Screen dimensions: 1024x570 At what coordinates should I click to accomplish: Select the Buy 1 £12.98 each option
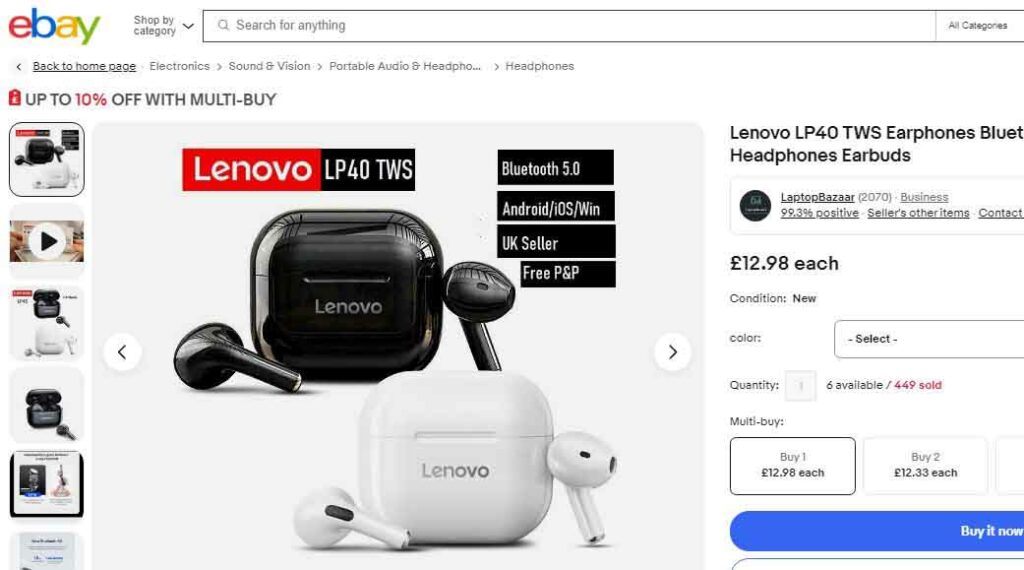(x=793, y=466)
